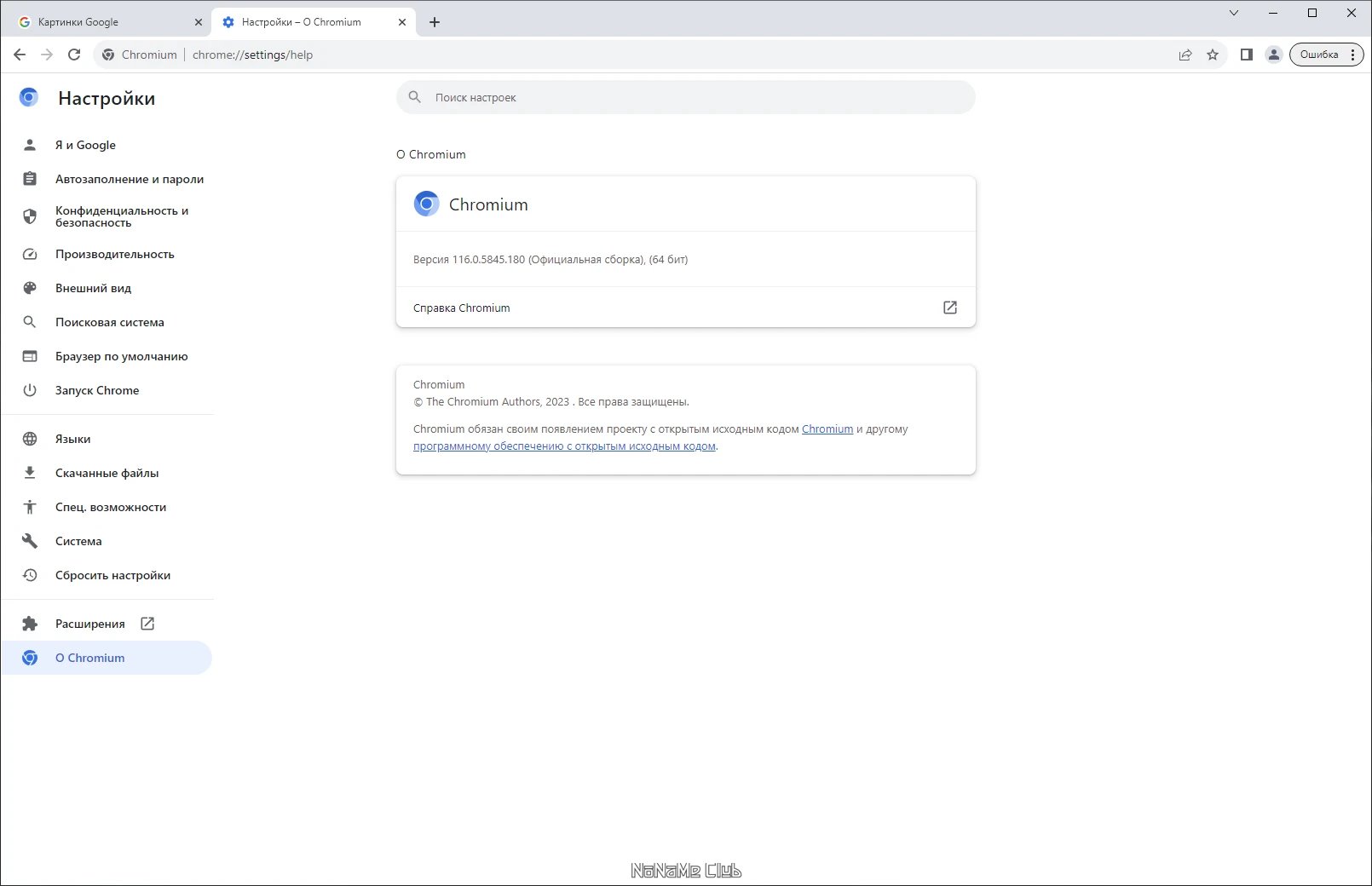Viewport: 1372px width, 886px height.
Task: Click the Настройки heading text
Action: [x=107, y=99]
